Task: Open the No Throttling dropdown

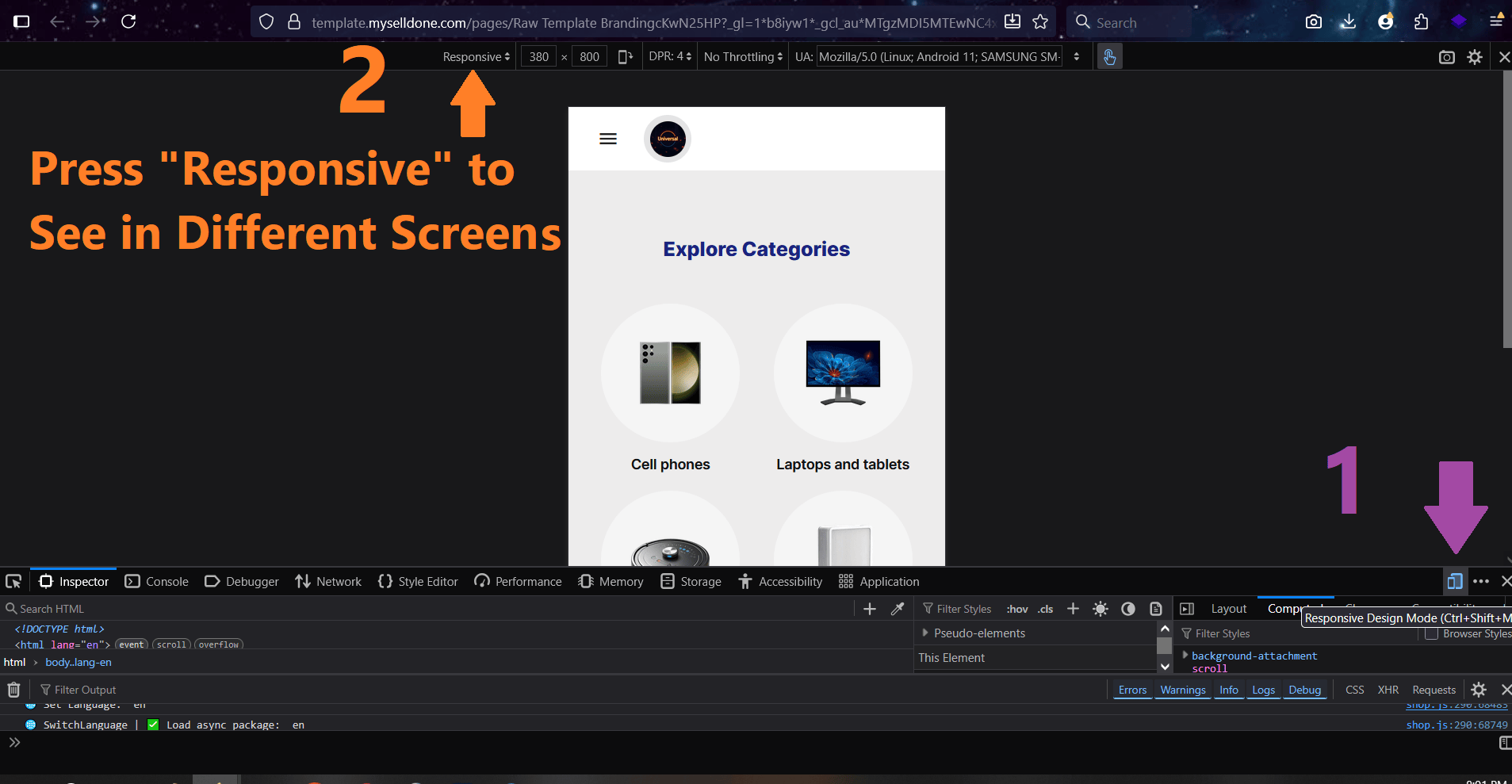Action: click(x=743, y=56)
